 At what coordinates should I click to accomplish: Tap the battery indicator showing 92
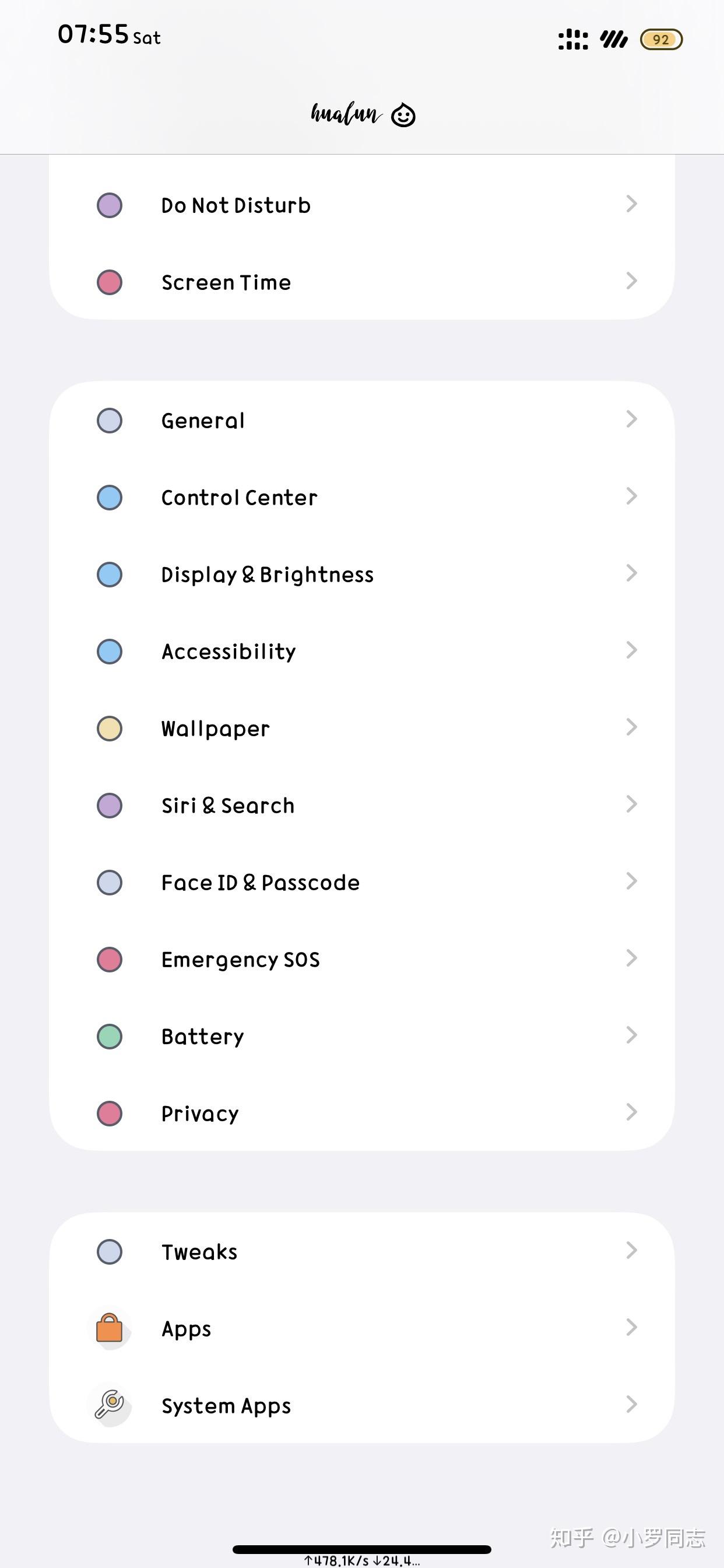(661, 40)
